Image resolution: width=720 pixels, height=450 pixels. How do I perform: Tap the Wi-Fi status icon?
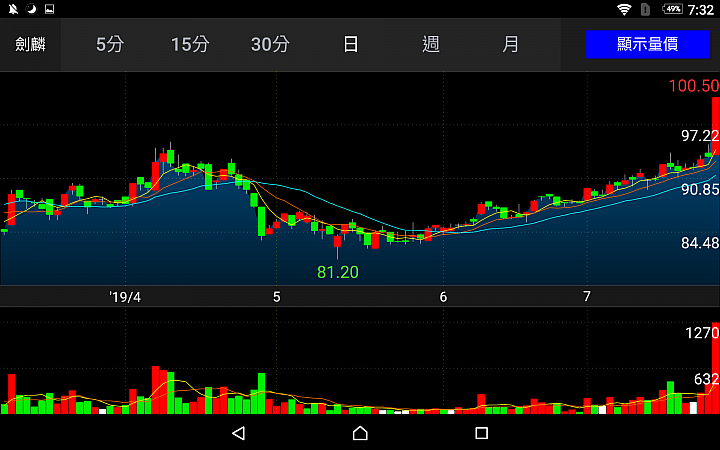coord(624,9)
